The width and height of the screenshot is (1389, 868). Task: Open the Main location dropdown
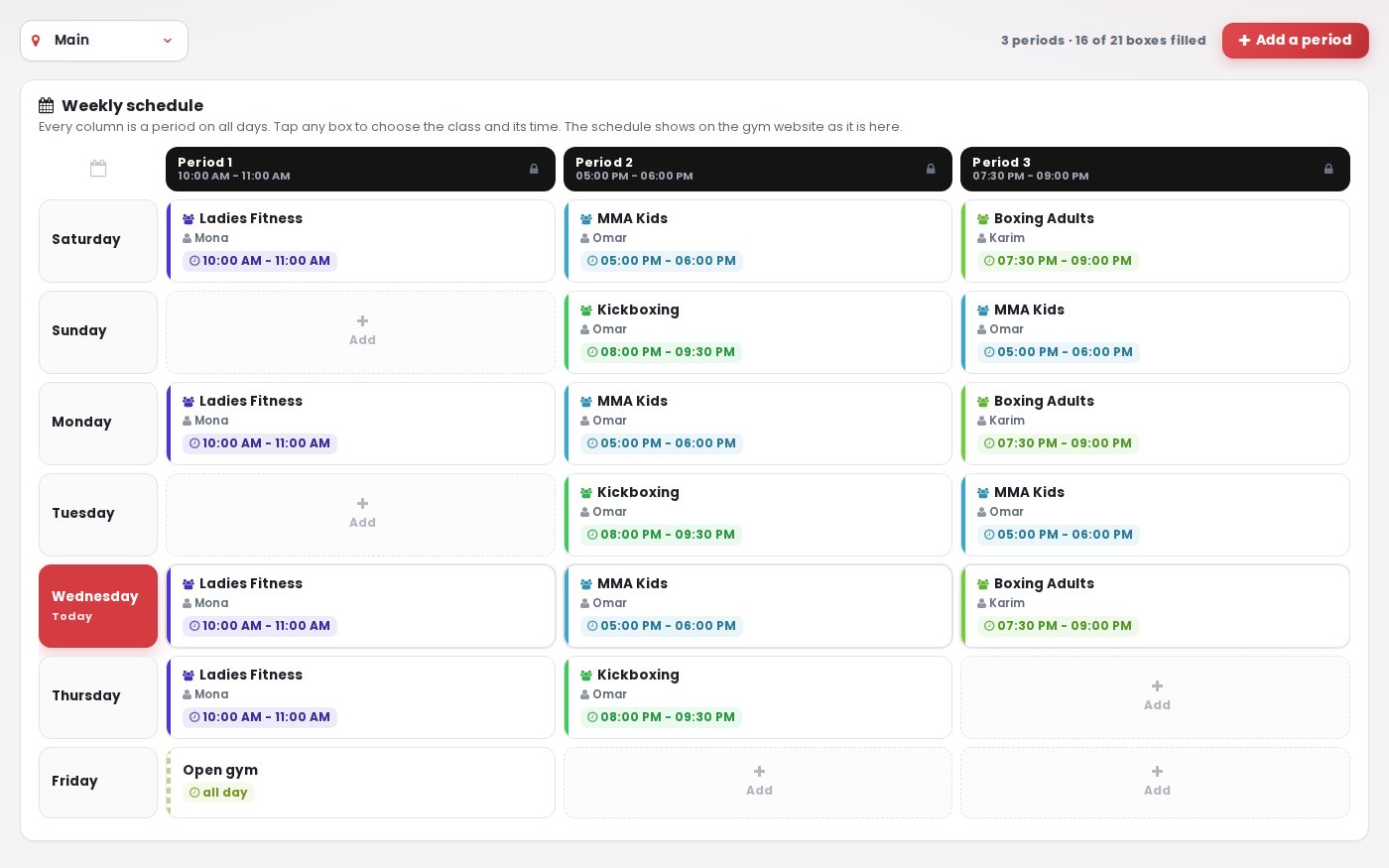pyautogui.click(x=104, y=41)
